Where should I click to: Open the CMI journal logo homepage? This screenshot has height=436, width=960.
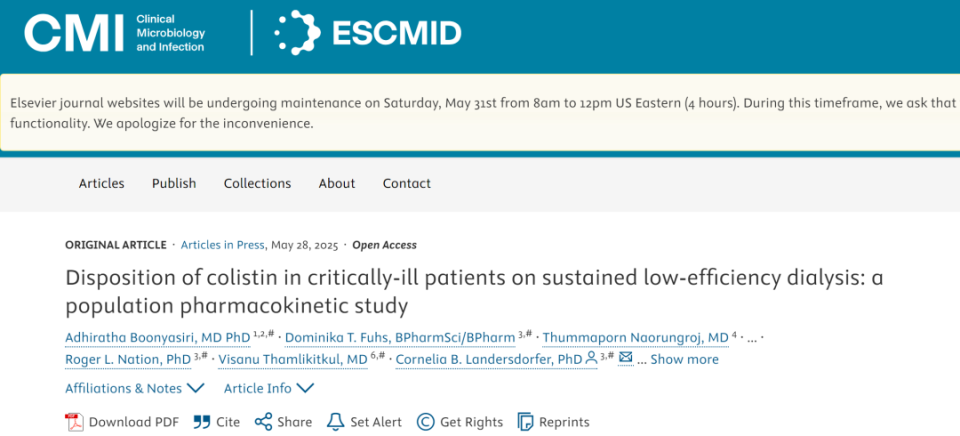(x=114, y=34)
